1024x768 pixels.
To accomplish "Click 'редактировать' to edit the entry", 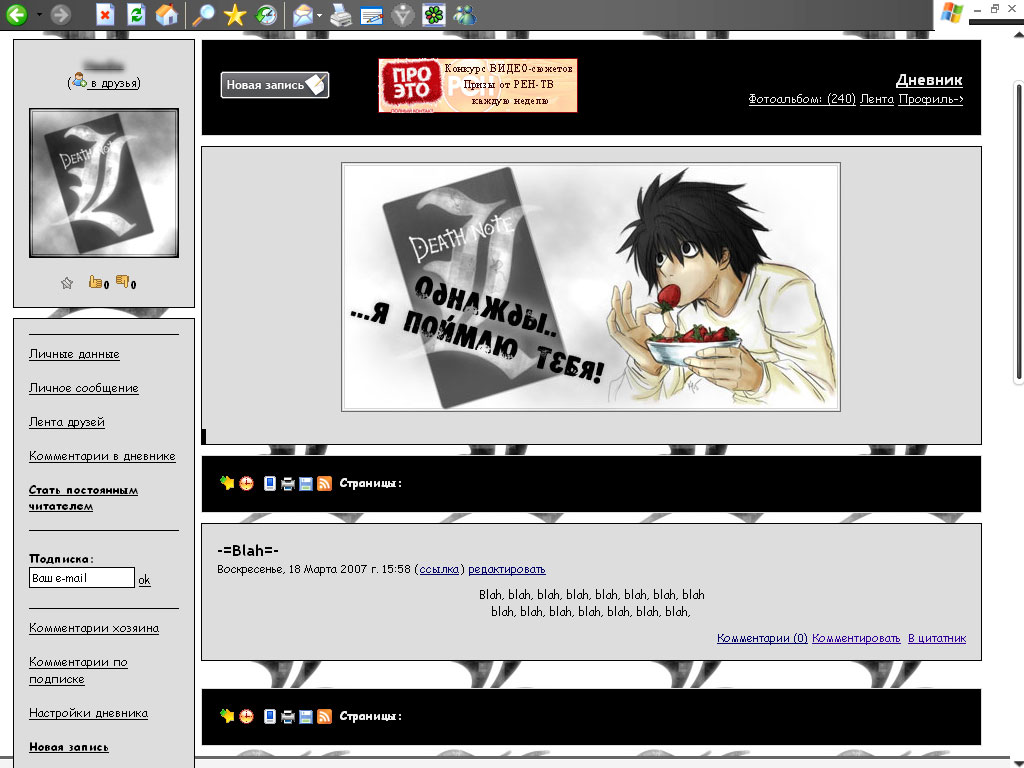I will (507, 569).
